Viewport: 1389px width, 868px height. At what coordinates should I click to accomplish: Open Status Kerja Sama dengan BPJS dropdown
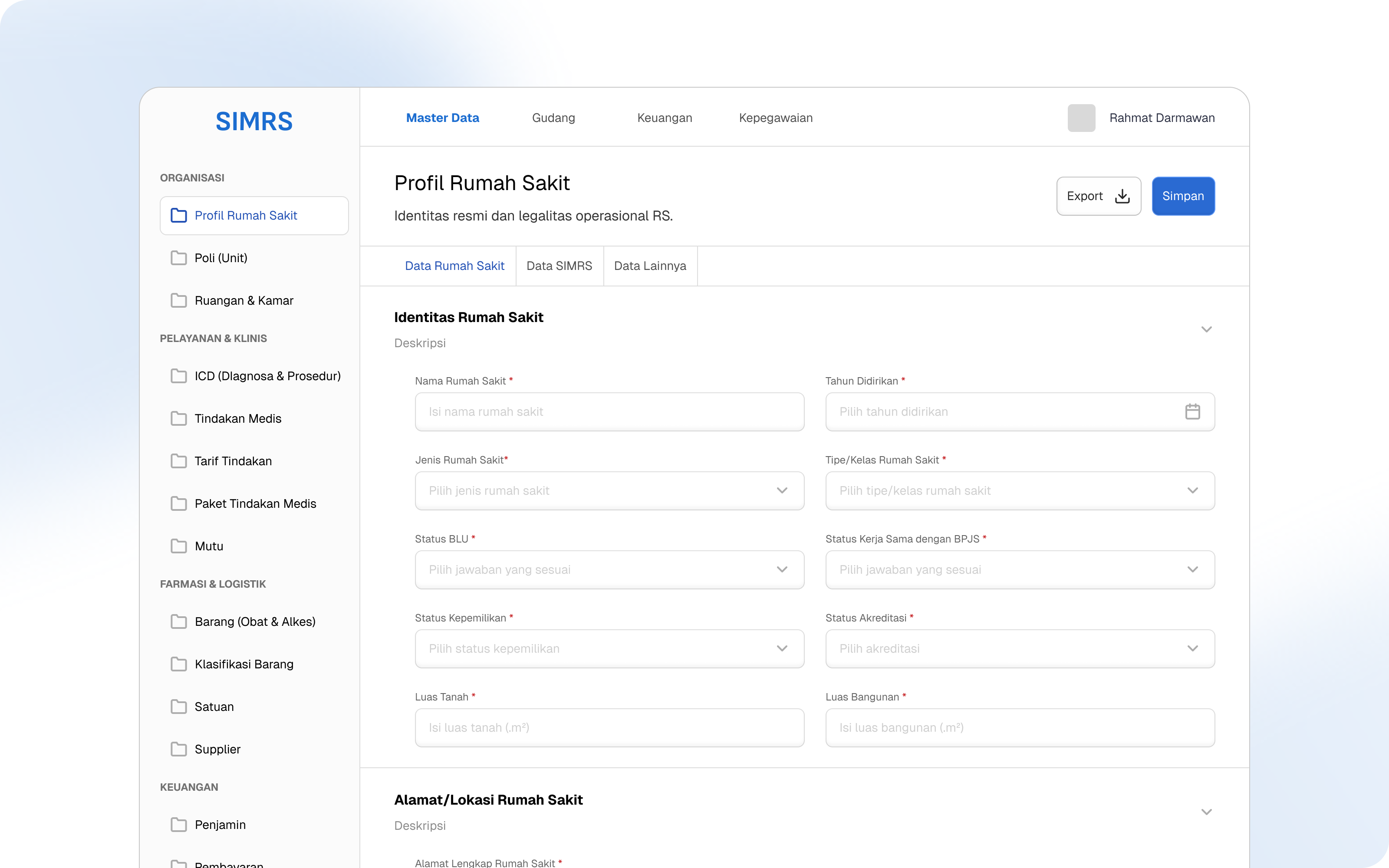[1020, 569]
